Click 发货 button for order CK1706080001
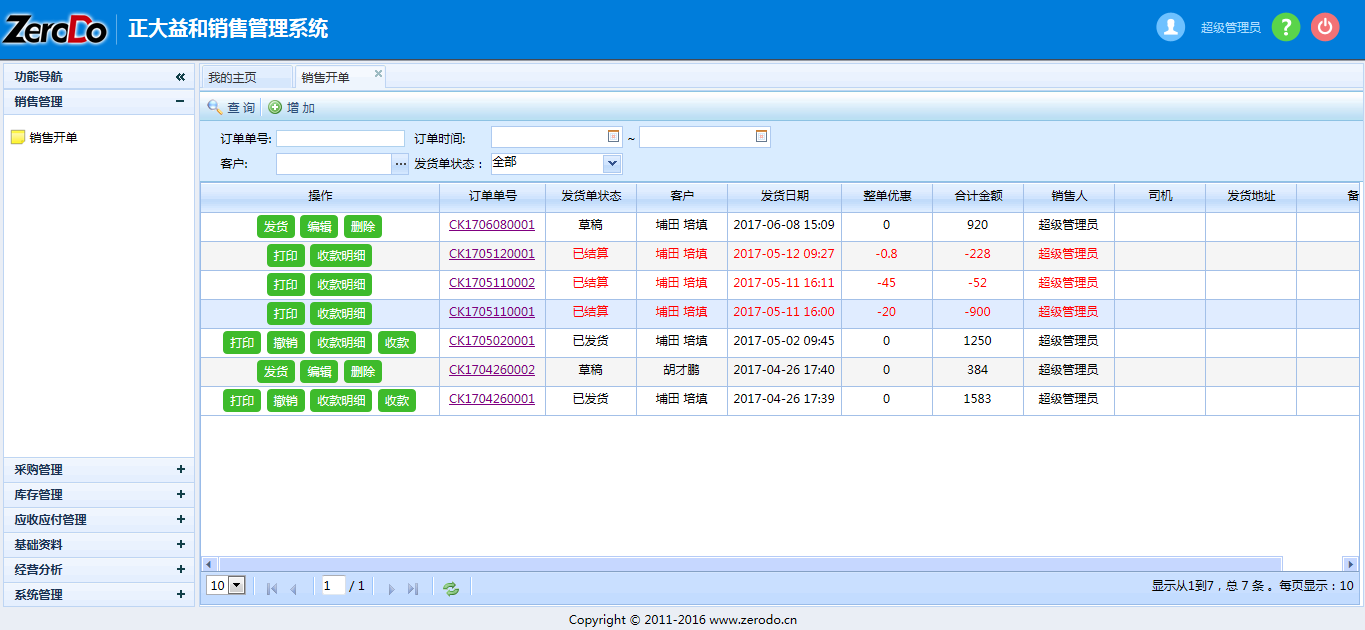Image resolution: width=1365 pixels, height=630 pixels. pyautogui.click(x=276, y=227)
